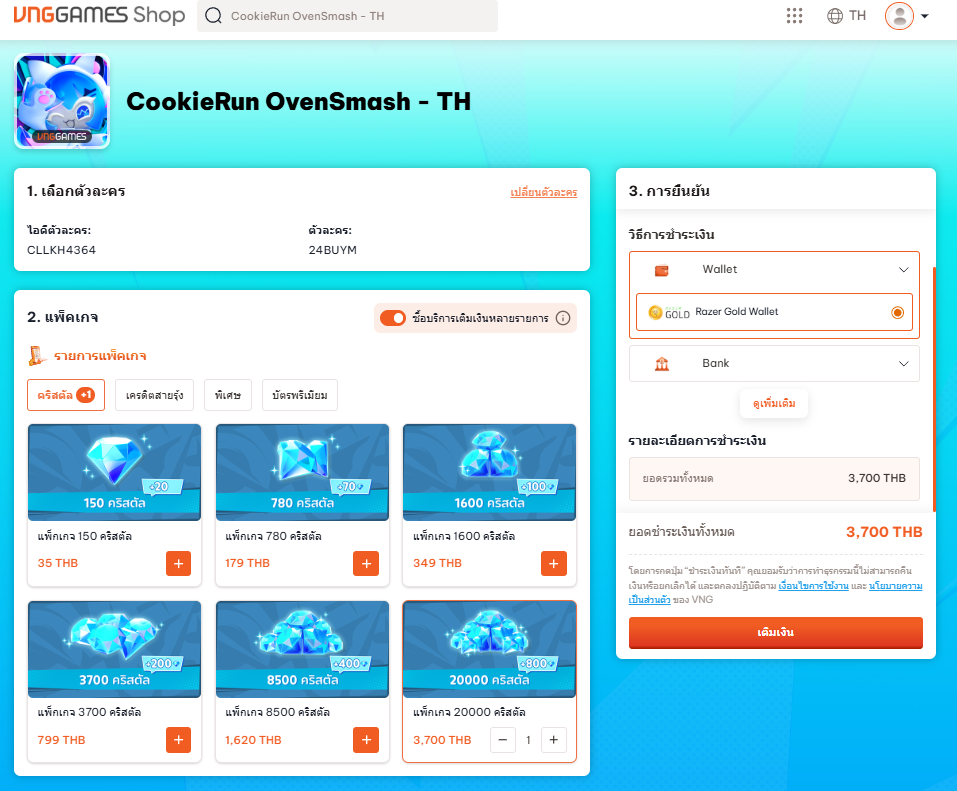Toggle the multi-item top-up switch
This screenshot has width=957, height=791.
[393, 318]
